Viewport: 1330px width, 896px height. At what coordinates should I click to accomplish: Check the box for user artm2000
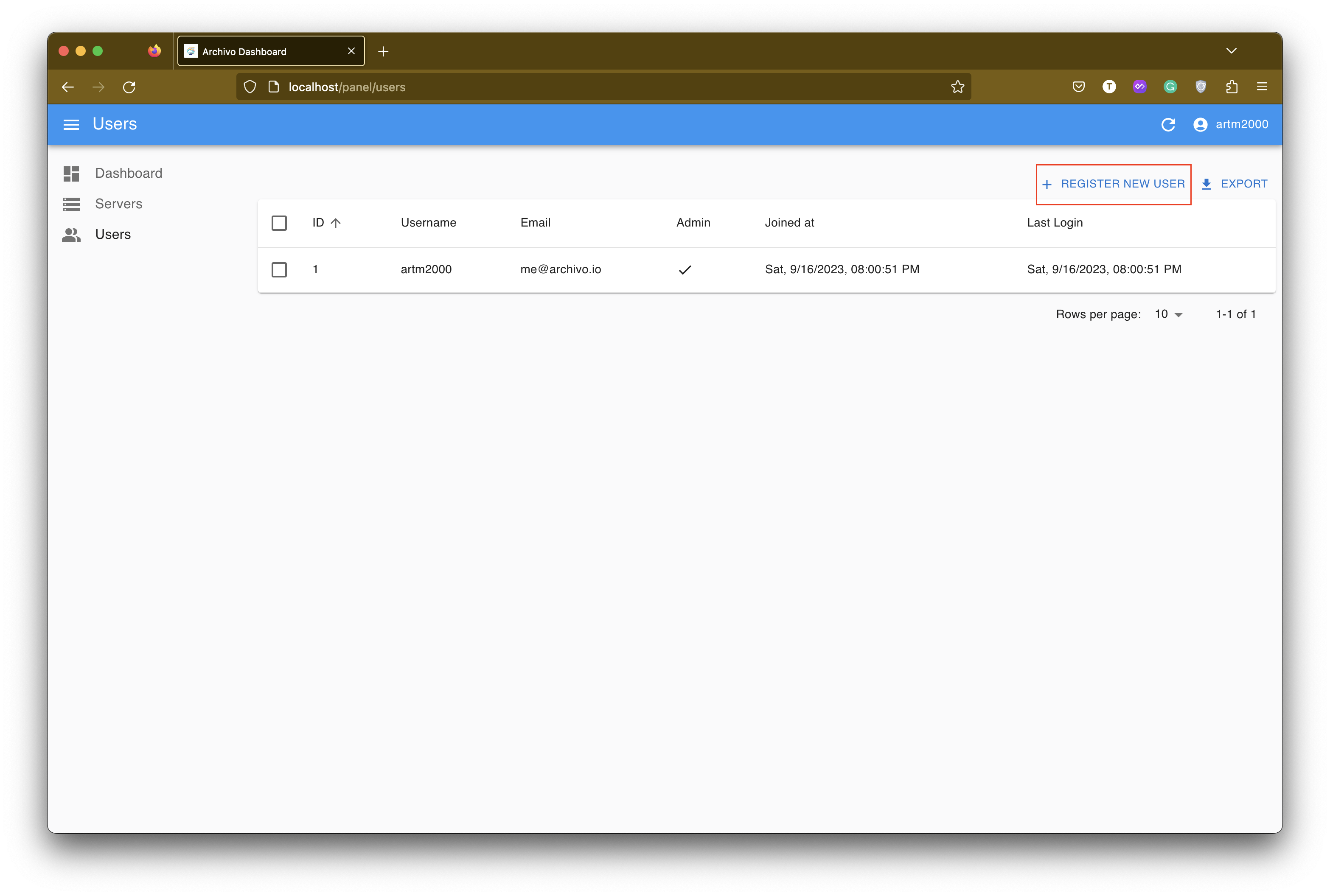pos(279,269)
